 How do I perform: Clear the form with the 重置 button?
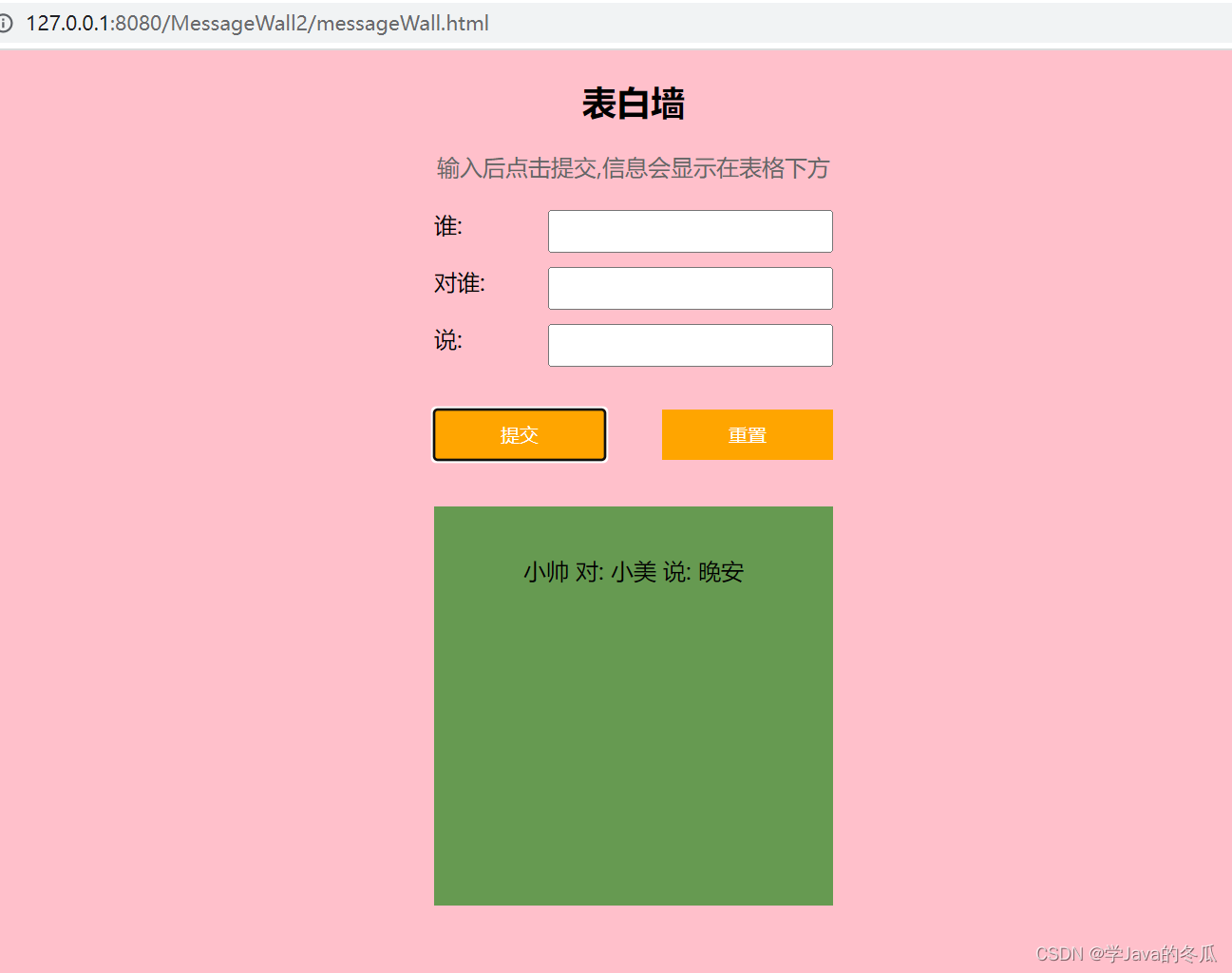[x=748, y=435]
